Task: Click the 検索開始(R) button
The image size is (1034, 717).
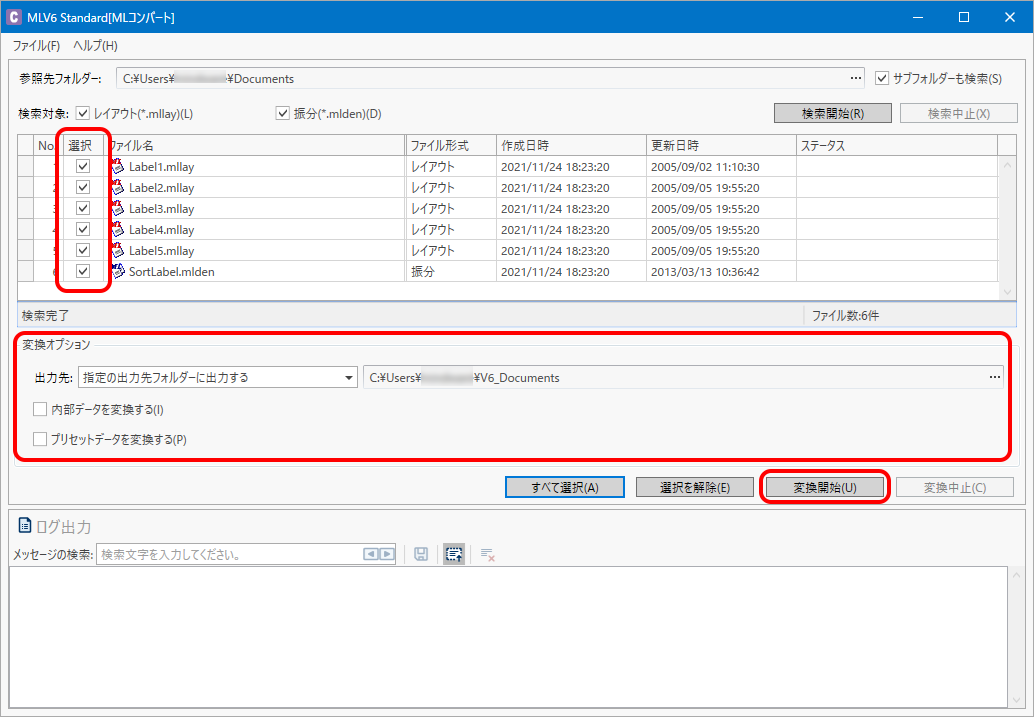Action: pos(832,113)
